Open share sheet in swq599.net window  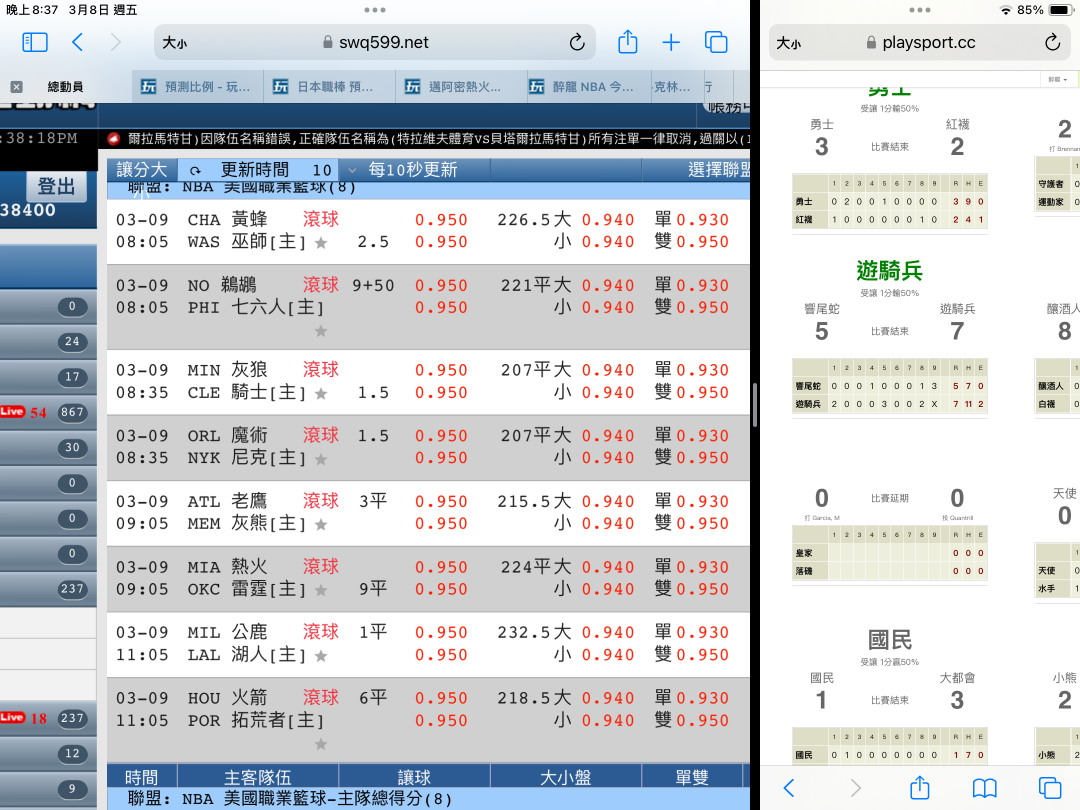tap(627, 42)
